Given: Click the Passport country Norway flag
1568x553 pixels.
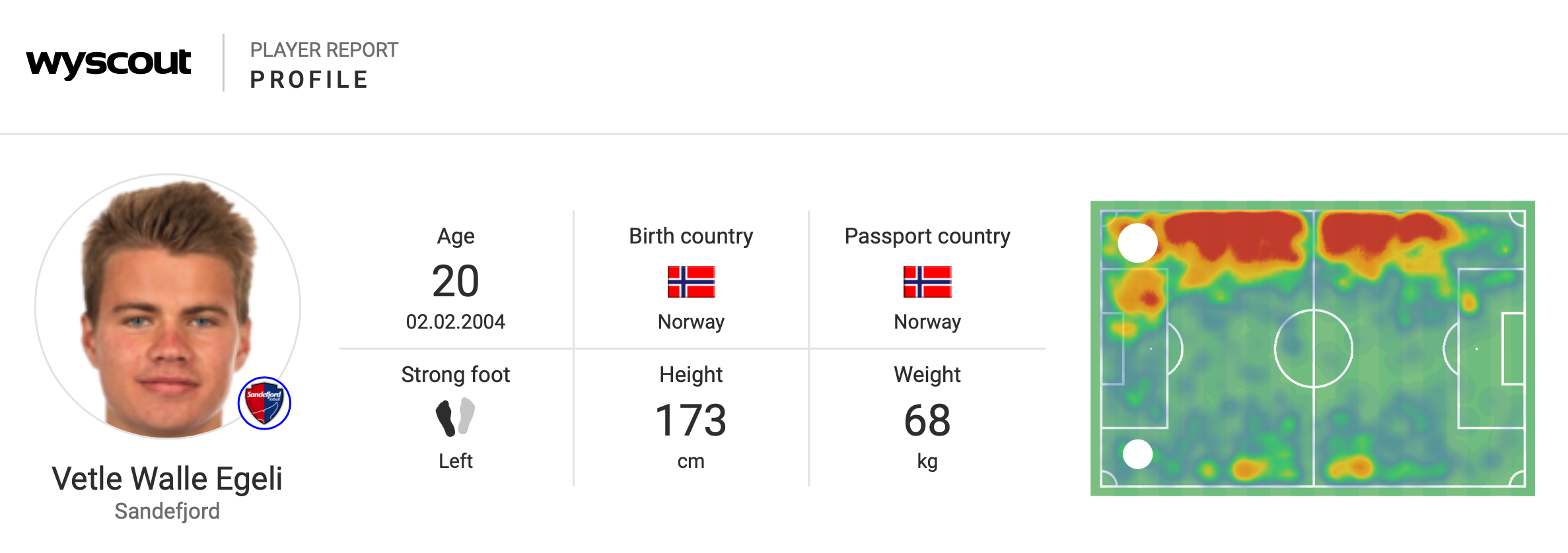Looking at the screenshot, I should [x=927, y=282].
